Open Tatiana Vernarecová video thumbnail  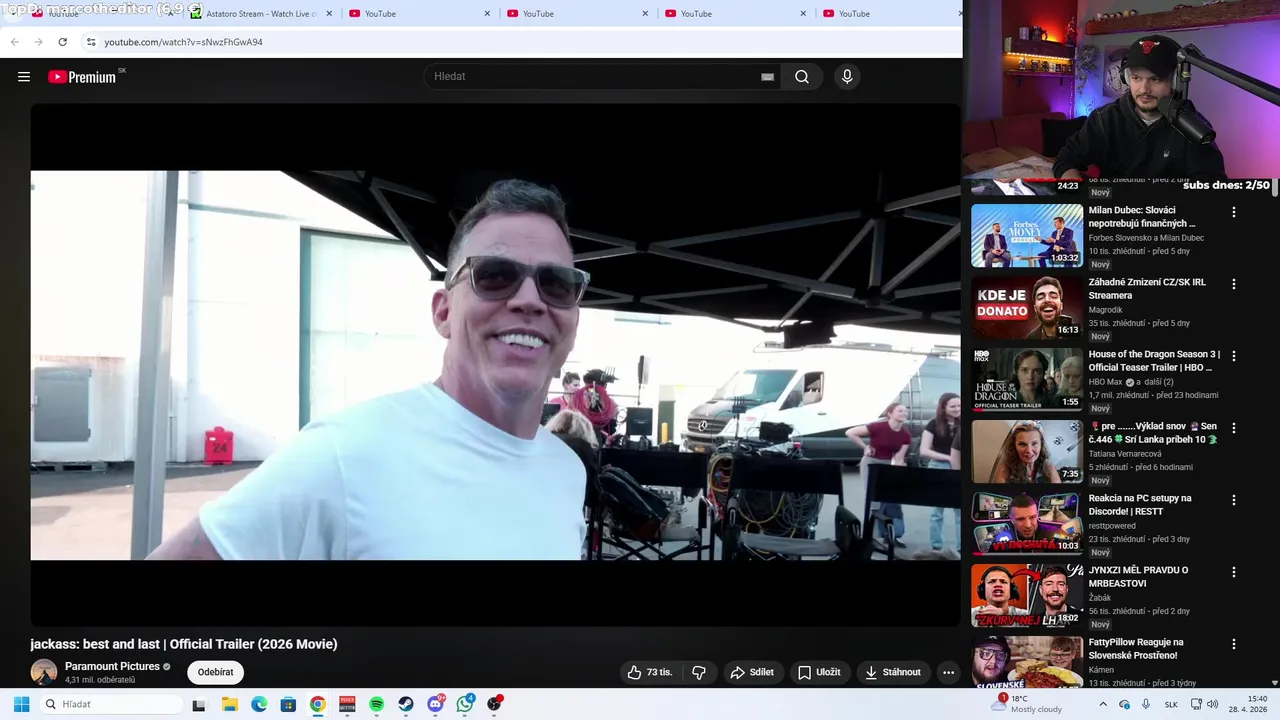click(1027, 451)
